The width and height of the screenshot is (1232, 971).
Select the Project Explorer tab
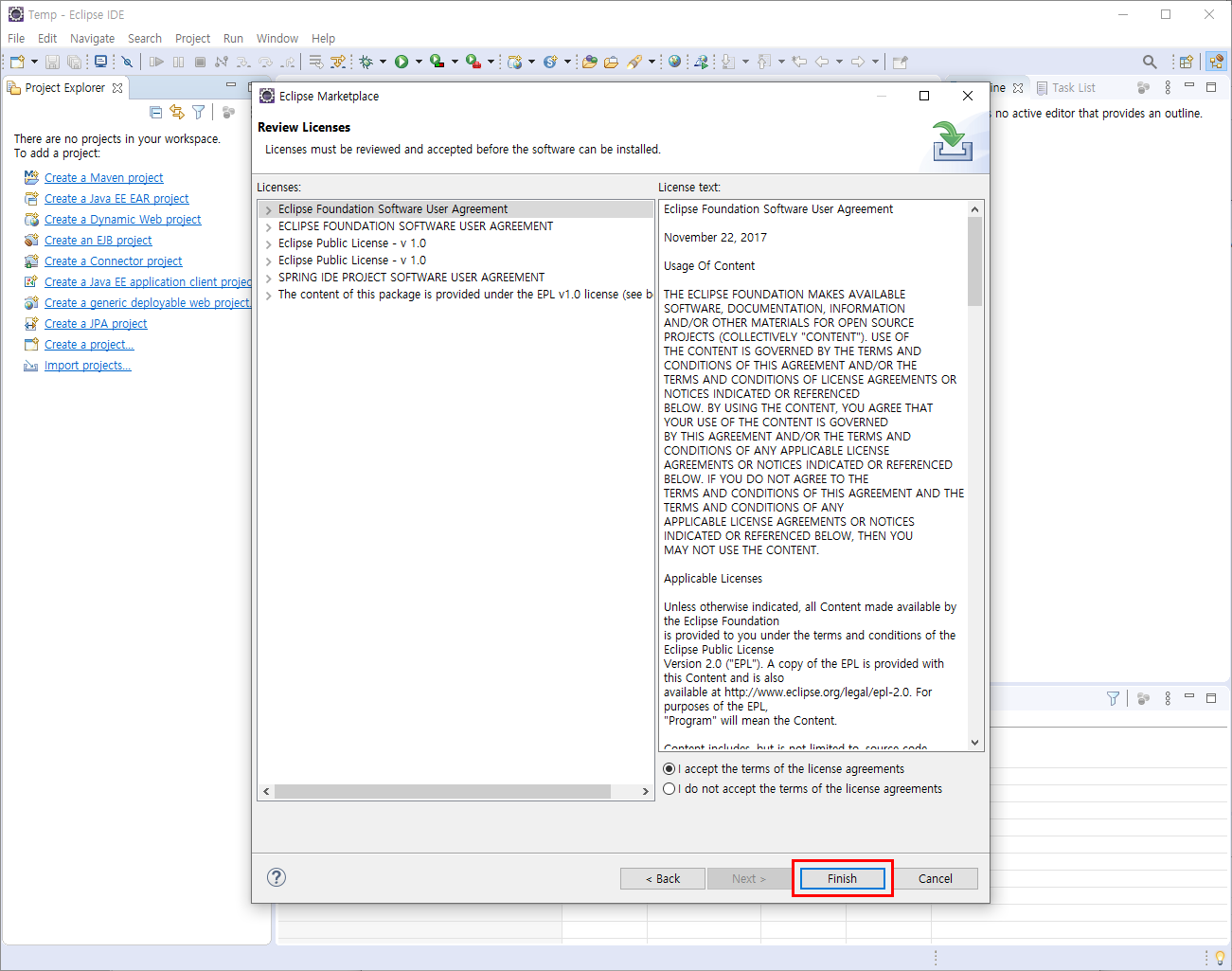click(64, 87)
